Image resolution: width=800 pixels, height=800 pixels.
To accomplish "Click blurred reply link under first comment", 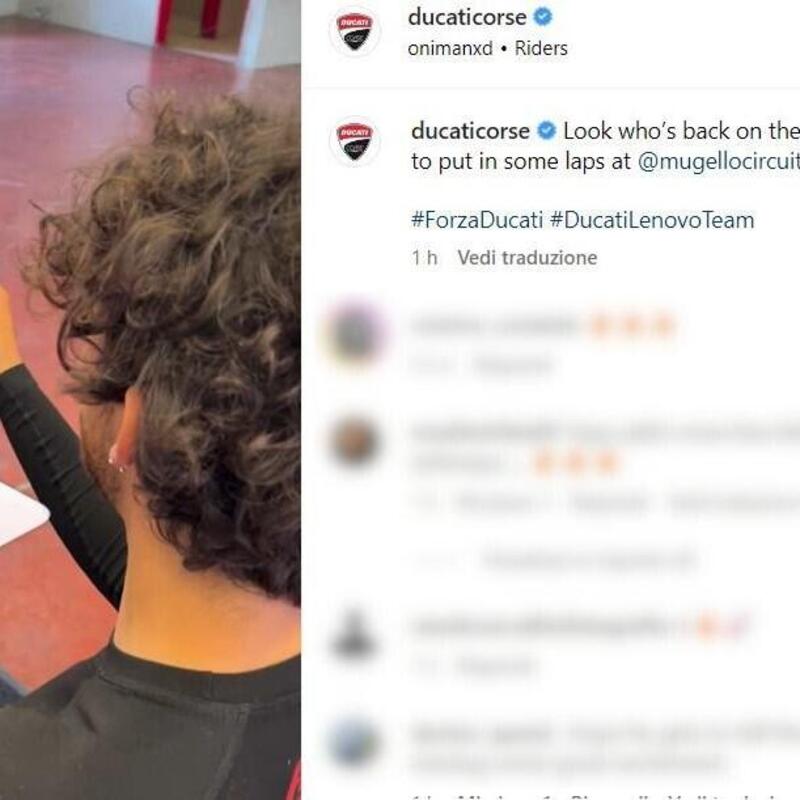I will pyautogui.click(x=512, y=365).
